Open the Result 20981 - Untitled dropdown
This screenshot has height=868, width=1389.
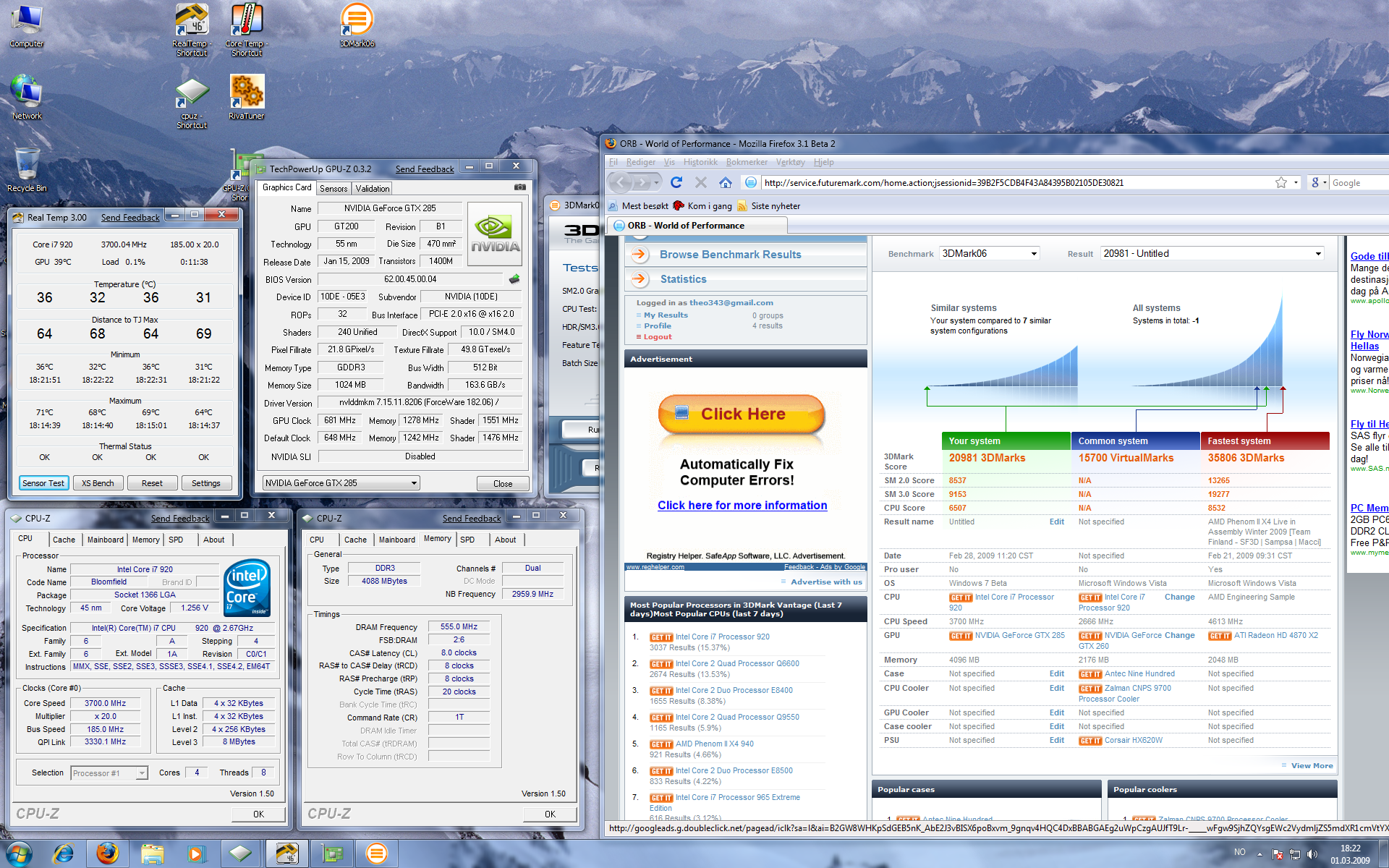click(1212, 253)
